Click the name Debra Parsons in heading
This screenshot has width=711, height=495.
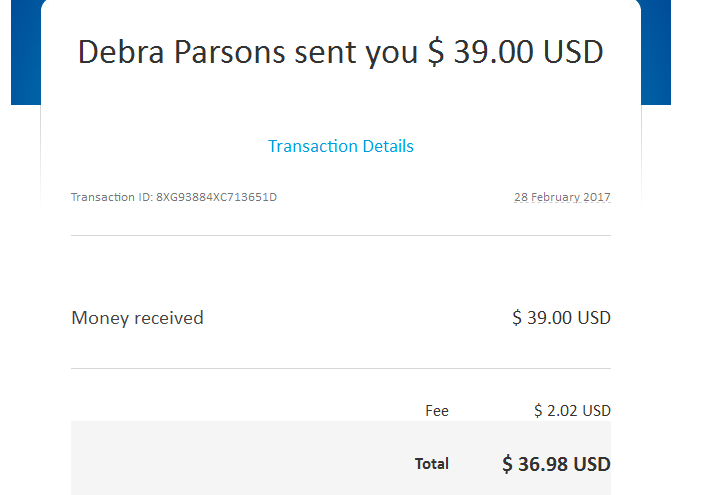(181, 52)
